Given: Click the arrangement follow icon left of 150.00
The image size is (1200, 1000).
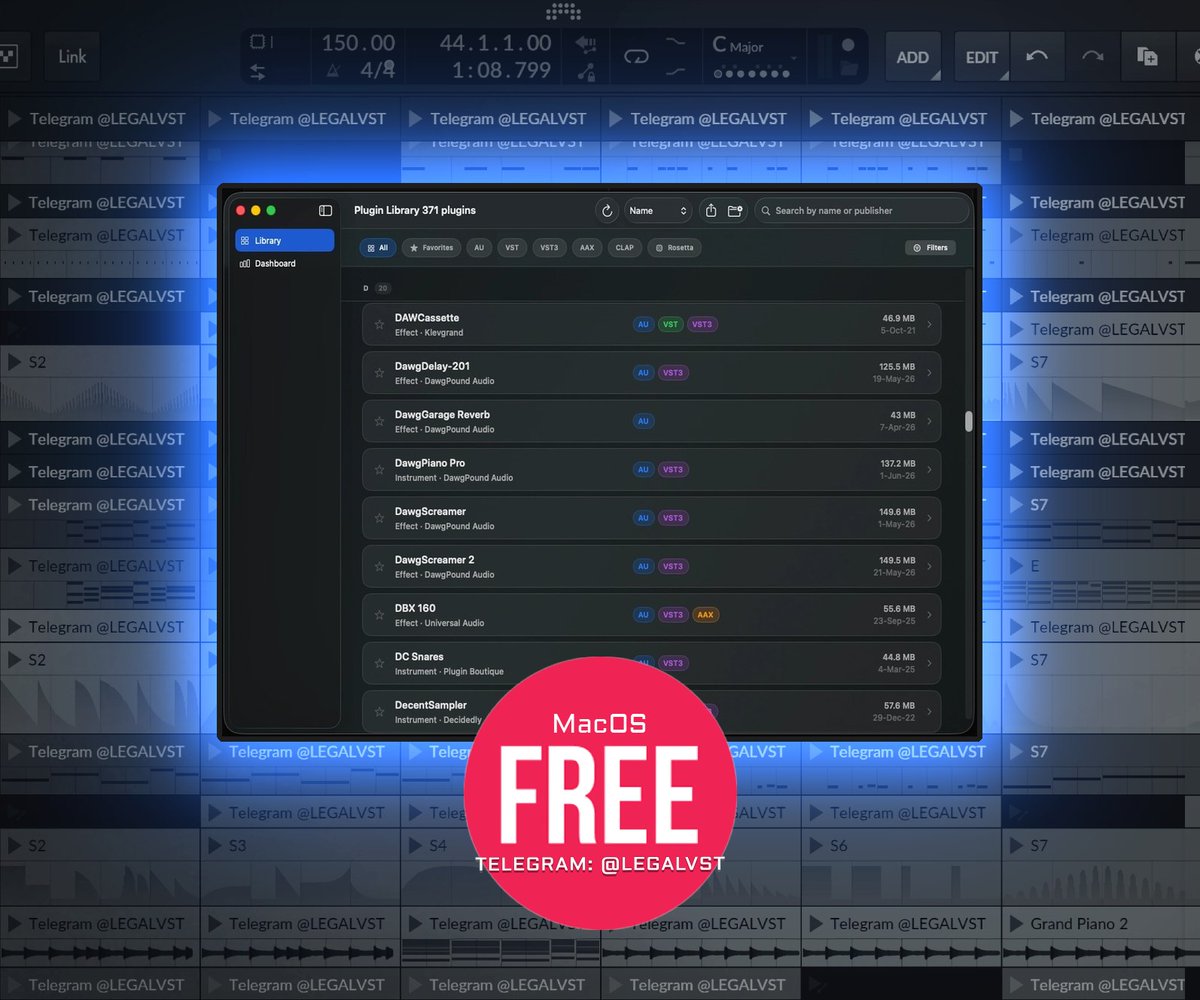Looking at the screenshot, I should [x=258, y=42].
